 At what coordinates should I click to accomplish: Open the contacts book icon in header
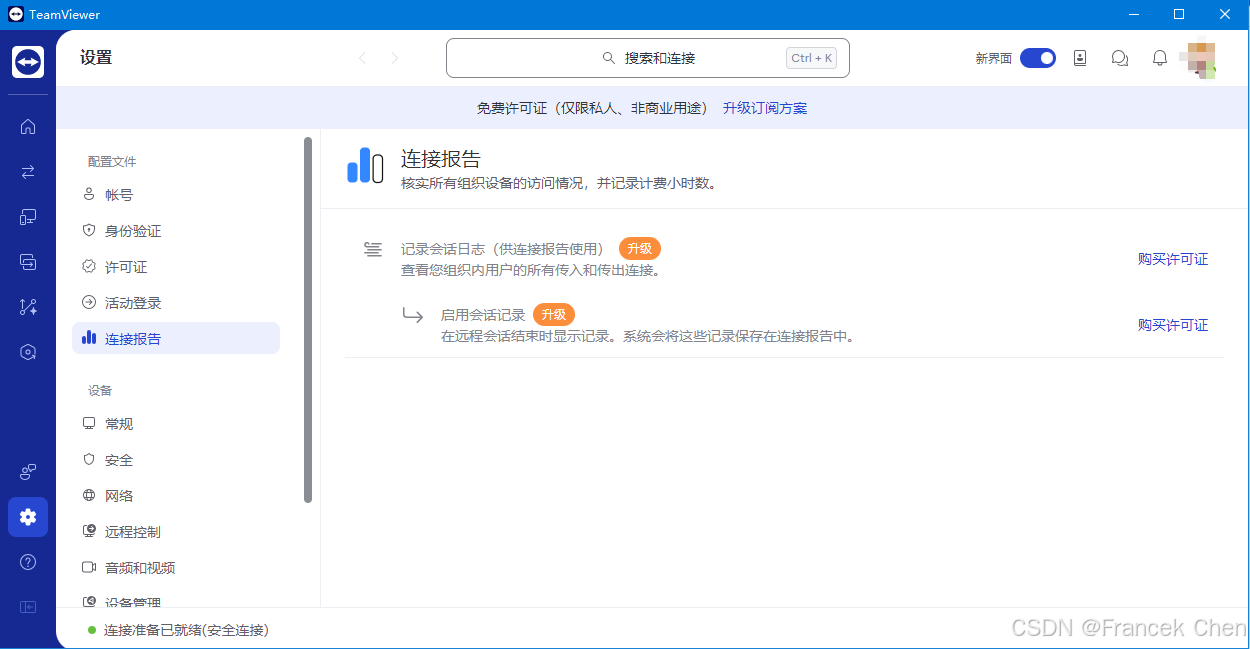coord(1080,58)
